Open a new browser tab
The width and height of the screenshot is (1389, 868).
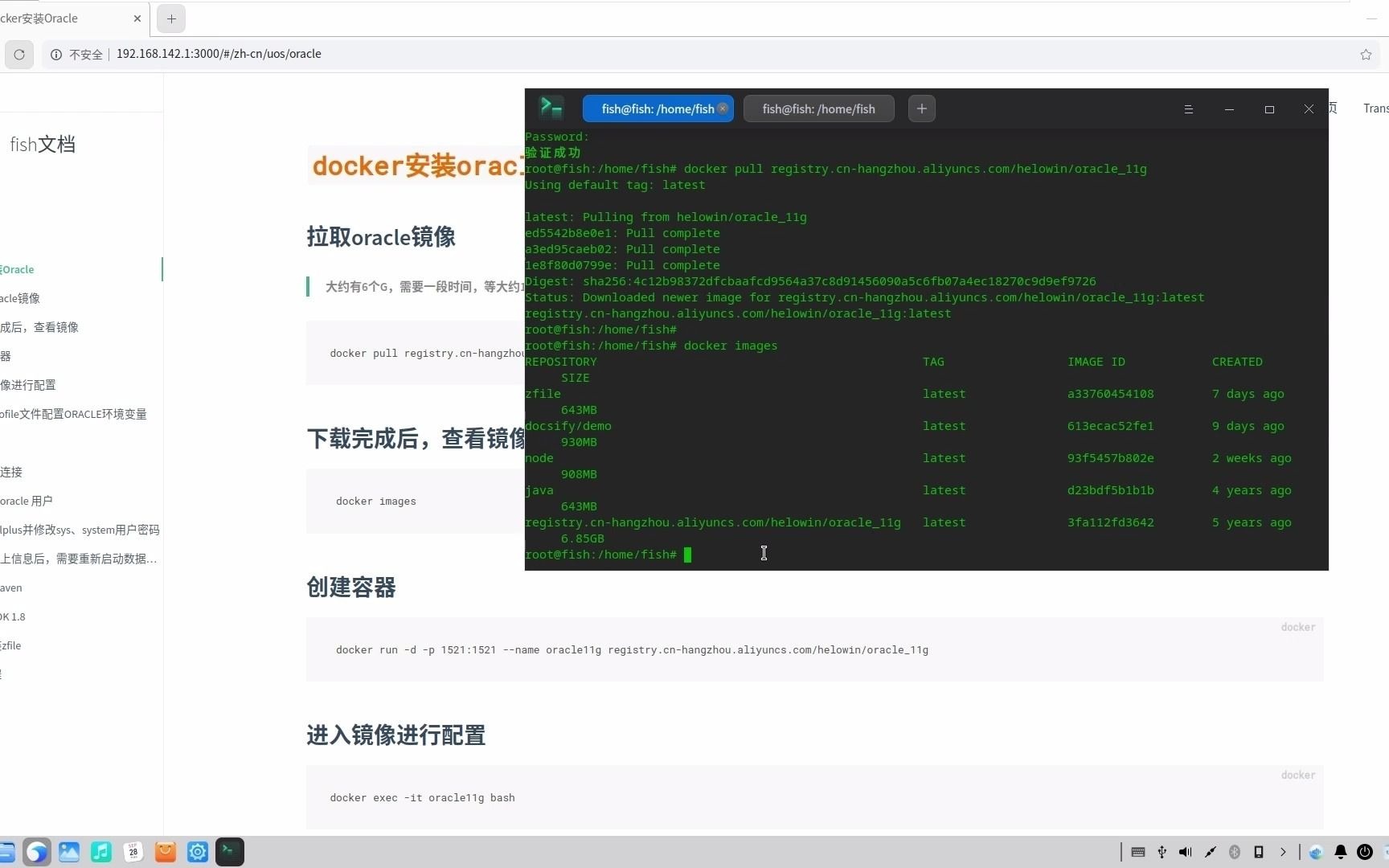pos(171,18)
